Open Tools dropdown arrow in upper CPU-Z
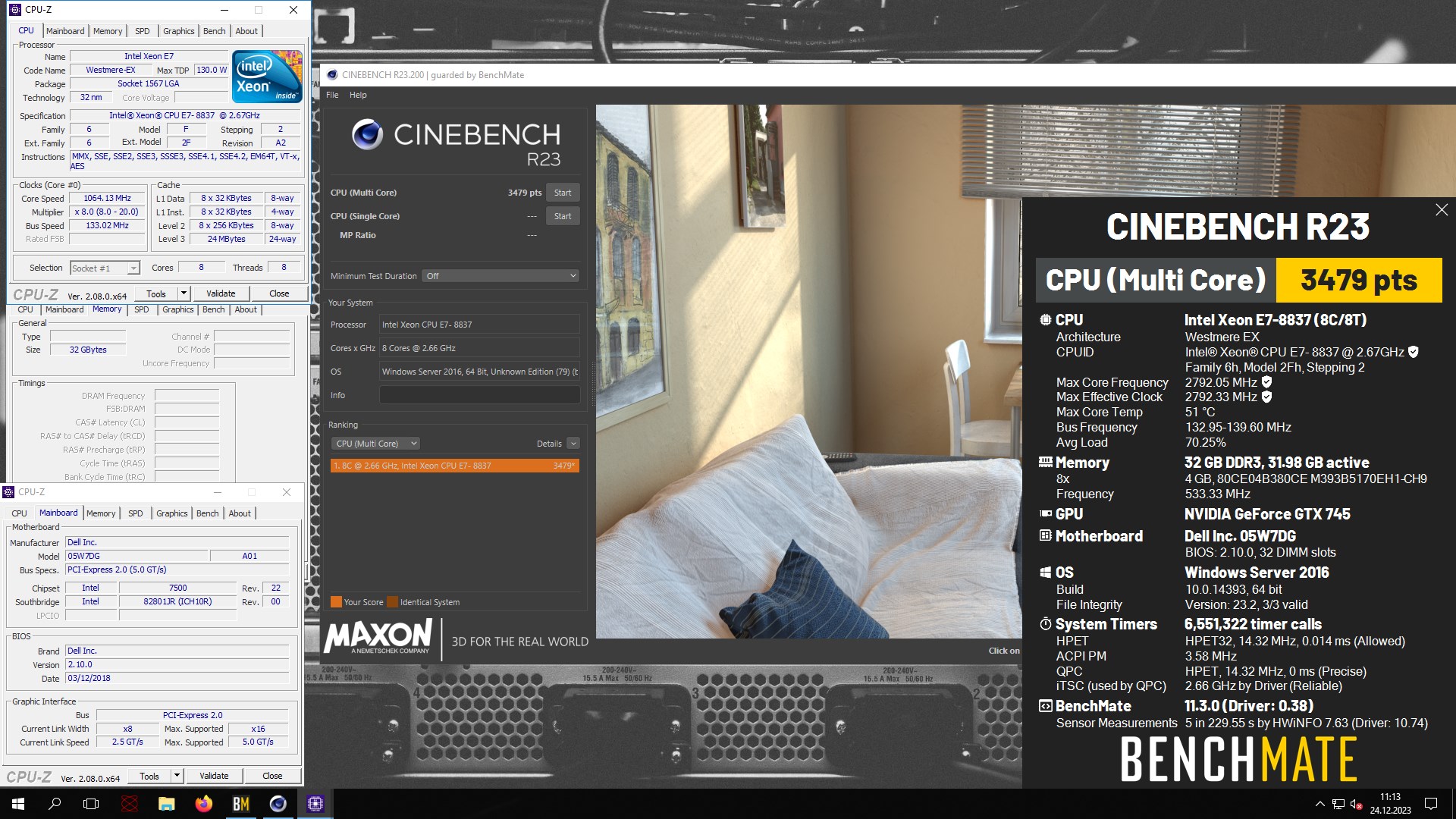 pyautogui.click(x=183, y=293)
